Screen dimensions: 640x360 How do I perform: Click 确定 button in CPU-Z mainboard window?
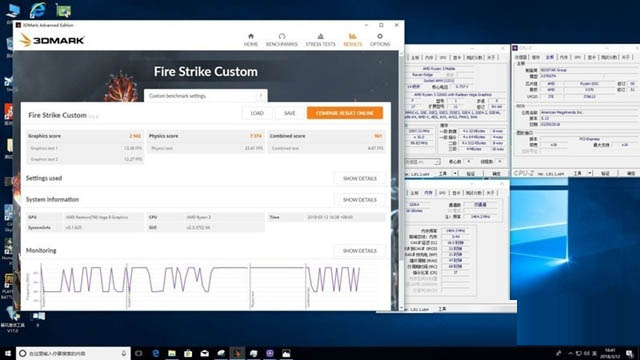tap(630, 173)
